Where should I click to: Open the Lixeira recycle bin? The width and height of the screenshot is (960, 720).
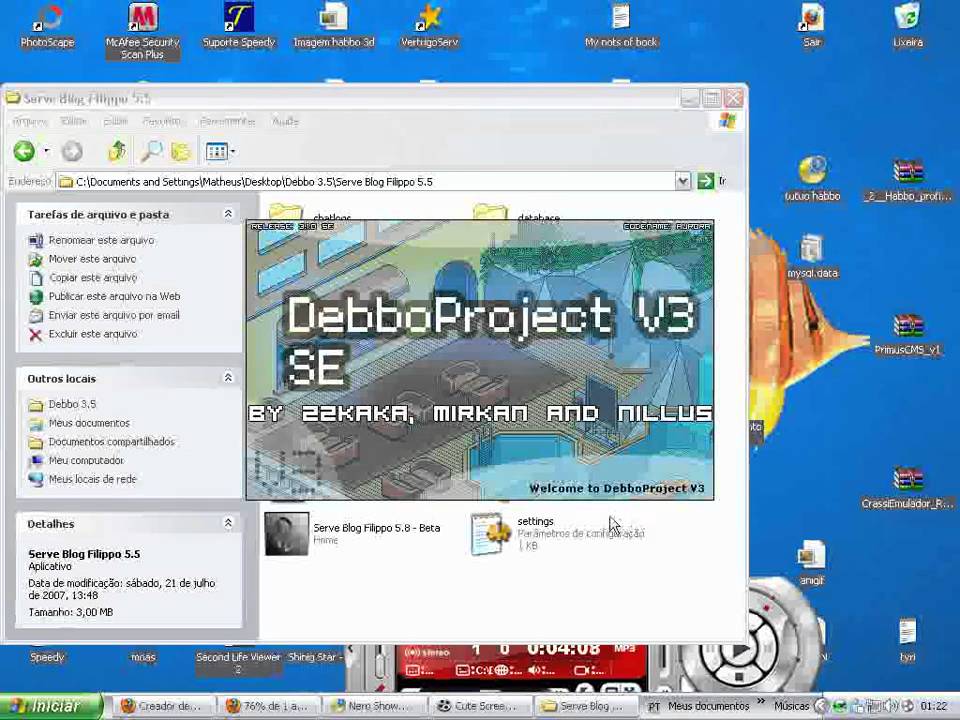[x=907, y=26]
